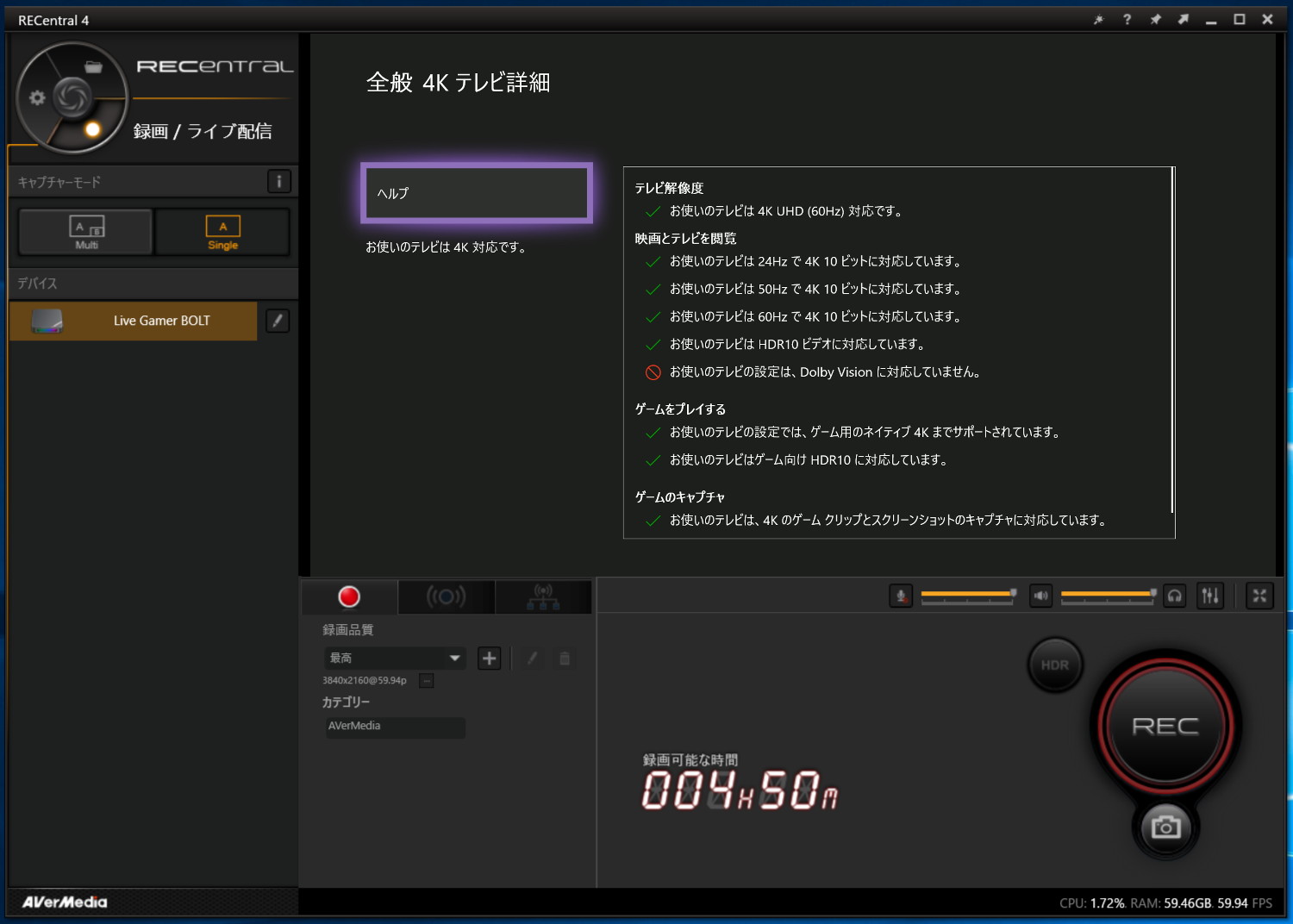Switch to the live streaming tab
Image resolution: width=1293 pixels, height=924 pixels.
pos(446,596)
